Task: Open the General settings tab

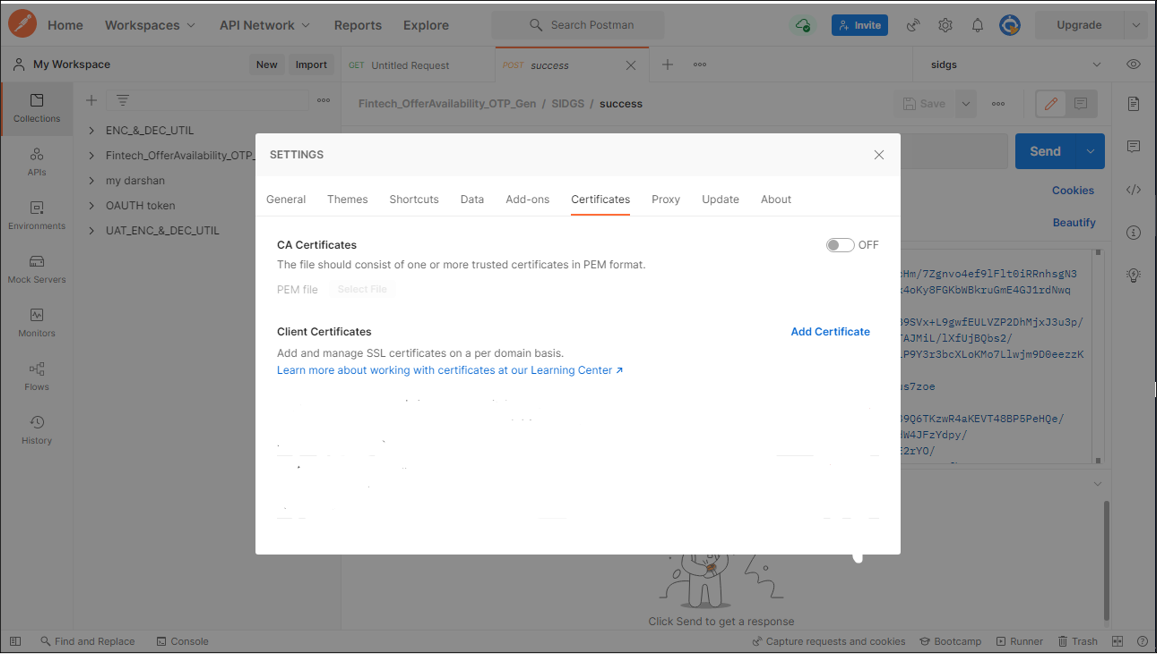Action: click(x=286, y=199)
